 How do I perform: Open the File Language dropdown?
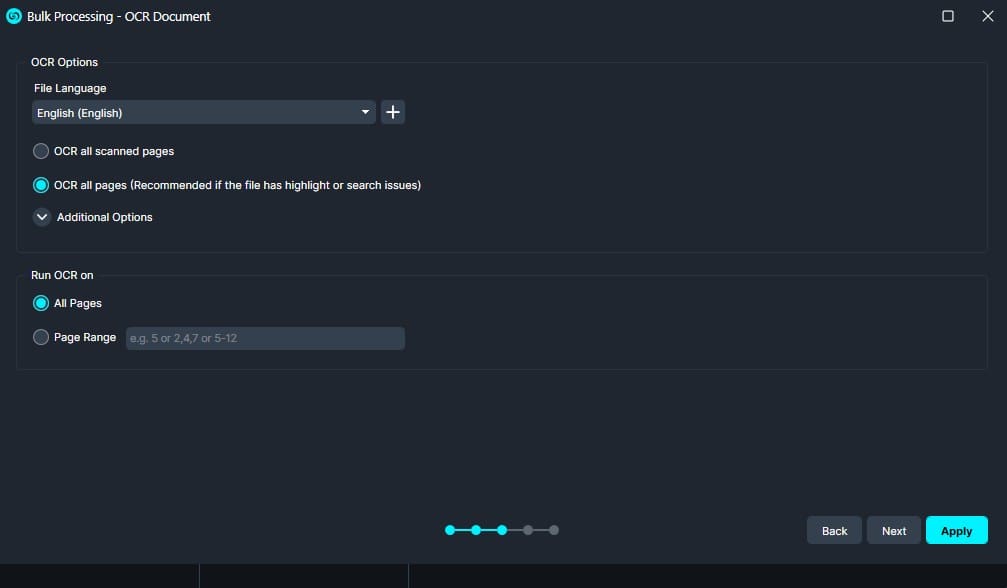(x=203, y=113)
